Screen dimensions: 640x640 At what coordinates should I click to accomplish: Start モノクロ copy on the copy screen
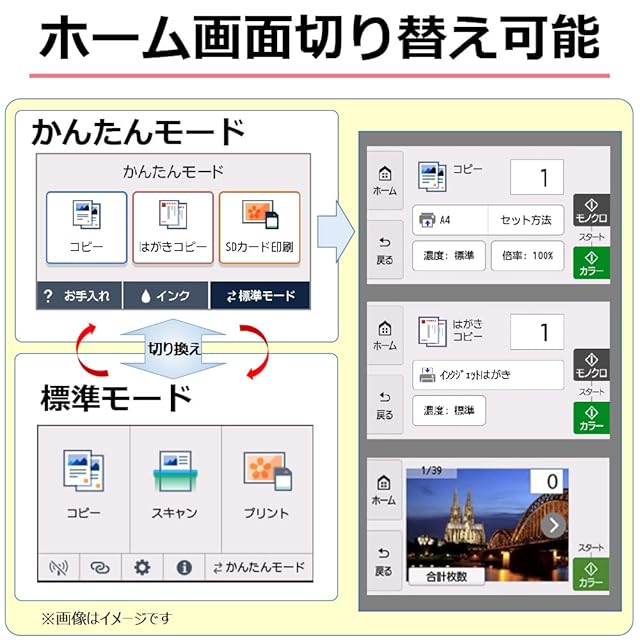pos(591,210)
